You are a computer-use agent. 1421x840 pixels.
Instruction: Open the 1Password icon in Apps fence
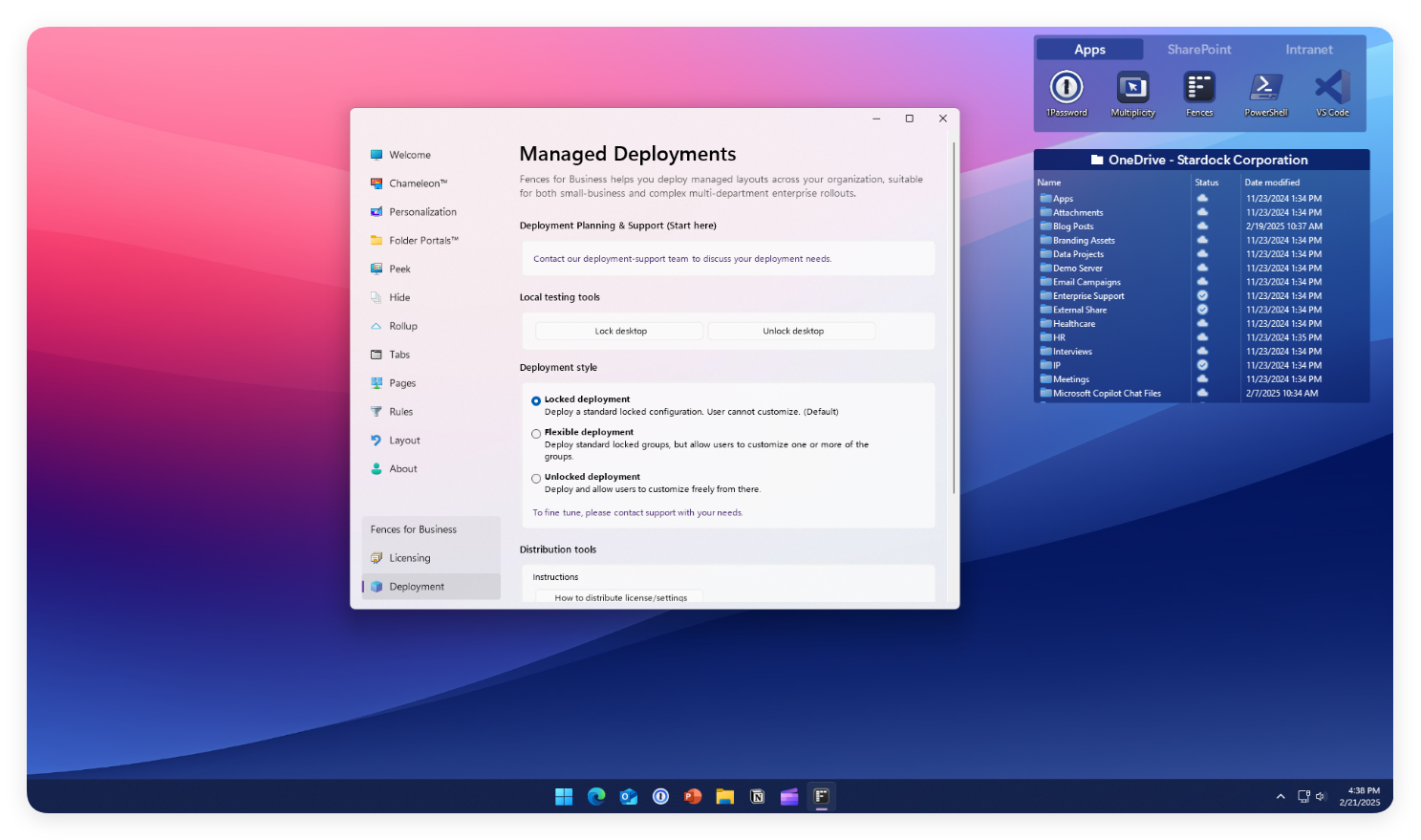1066,93
